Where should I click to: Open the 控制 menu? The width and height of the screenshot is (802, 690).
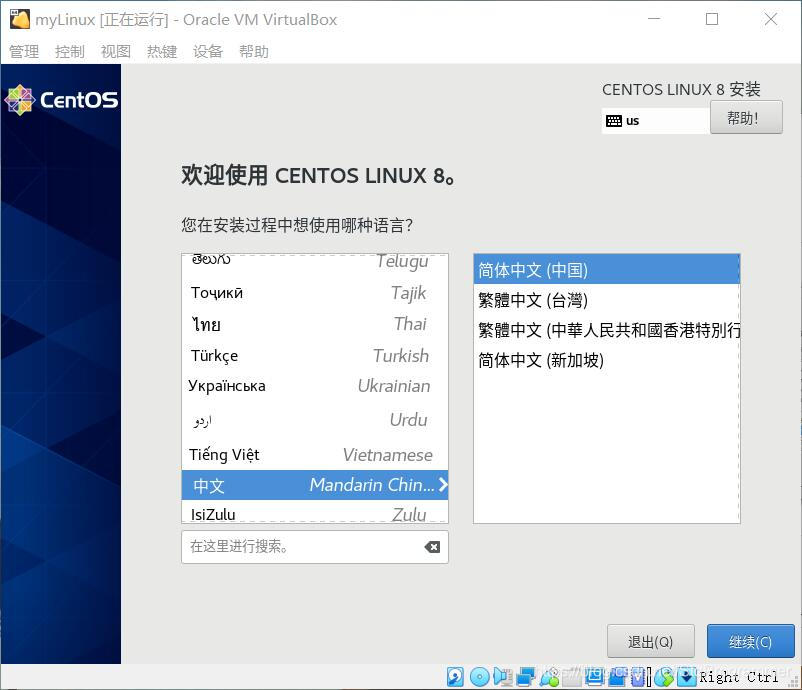tap(70, 51)
